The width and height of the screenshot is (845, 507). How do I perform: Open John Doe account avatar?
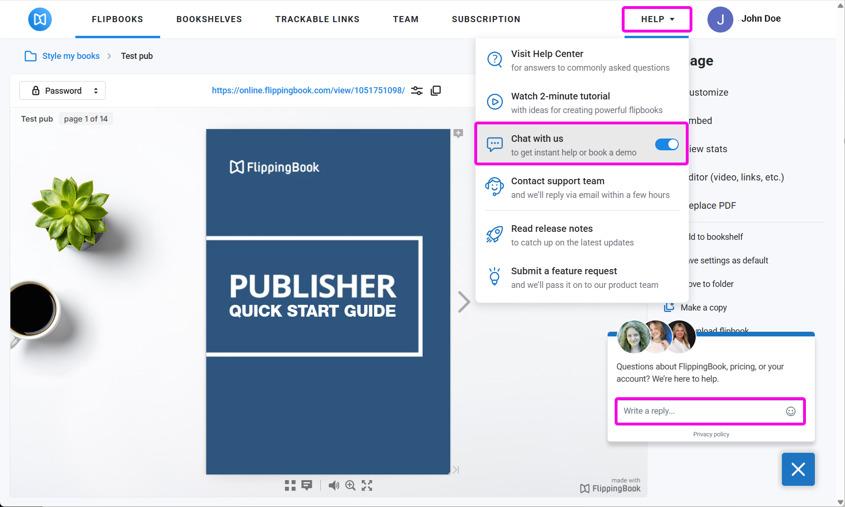point(720,19)
